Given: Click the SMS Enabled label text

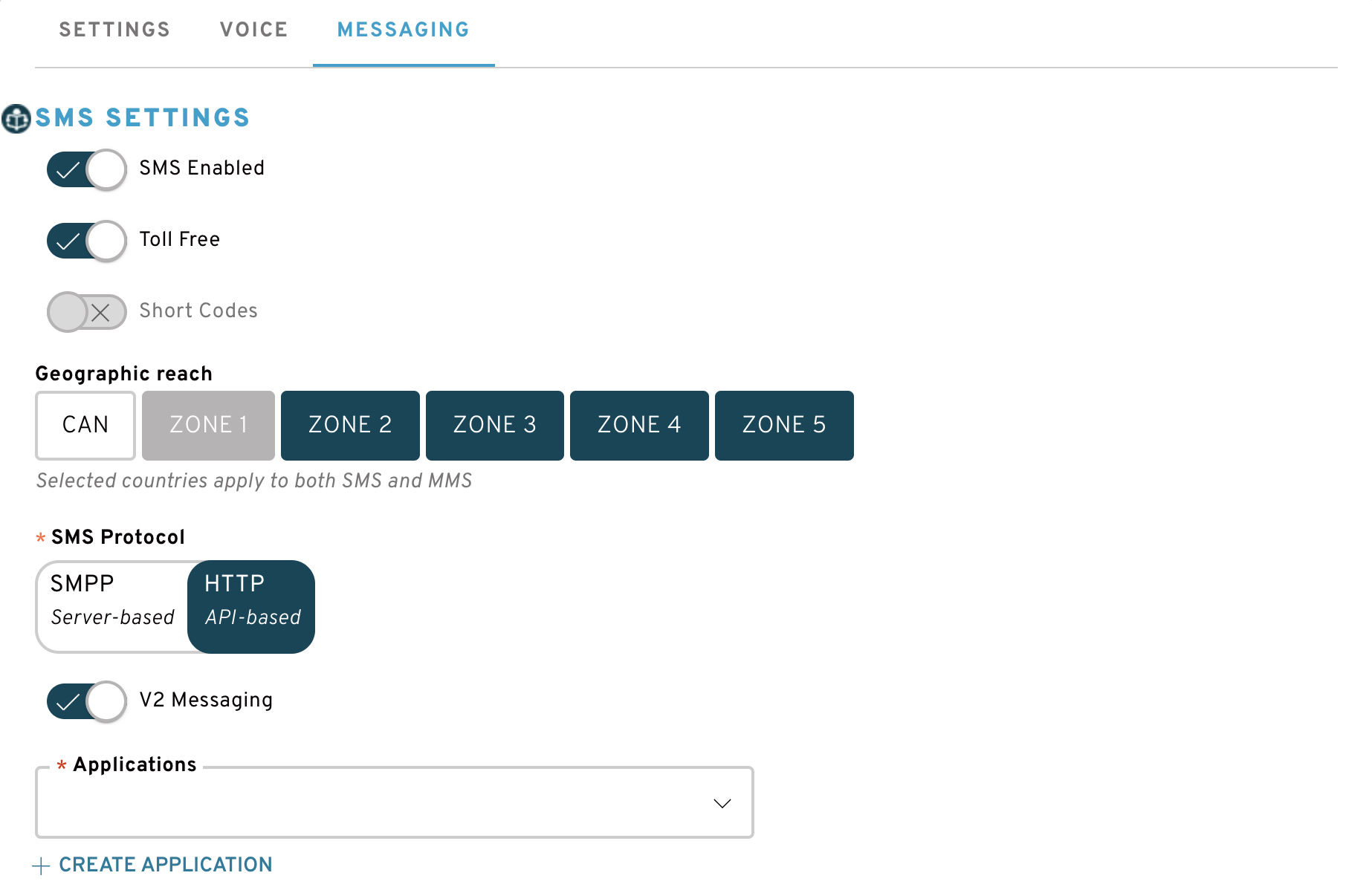Looking at the screenshot, I should 202,168.
